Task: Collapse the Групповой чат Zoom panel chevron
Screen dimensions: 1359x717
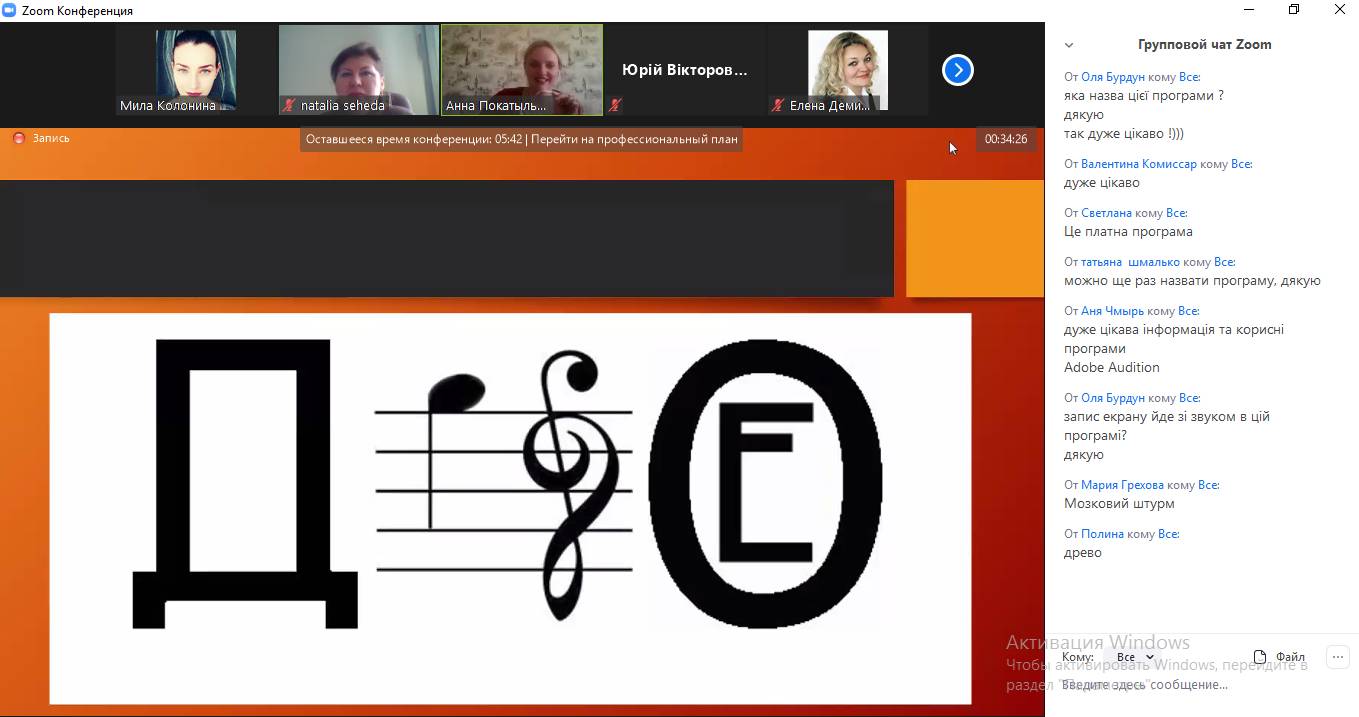Action: 1069,45
